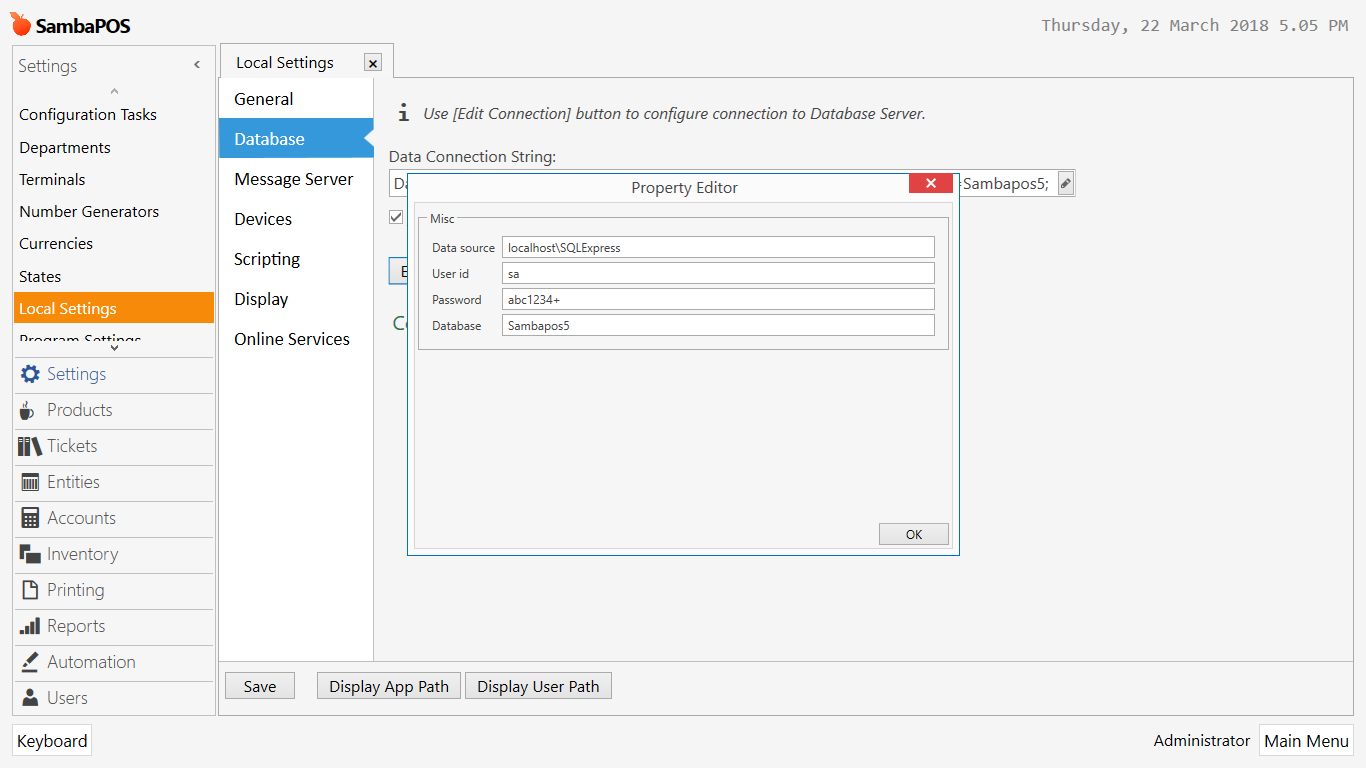Open the Online Services section
Viewport: 1366px width, 768px height.
click(x=296, y=339)
